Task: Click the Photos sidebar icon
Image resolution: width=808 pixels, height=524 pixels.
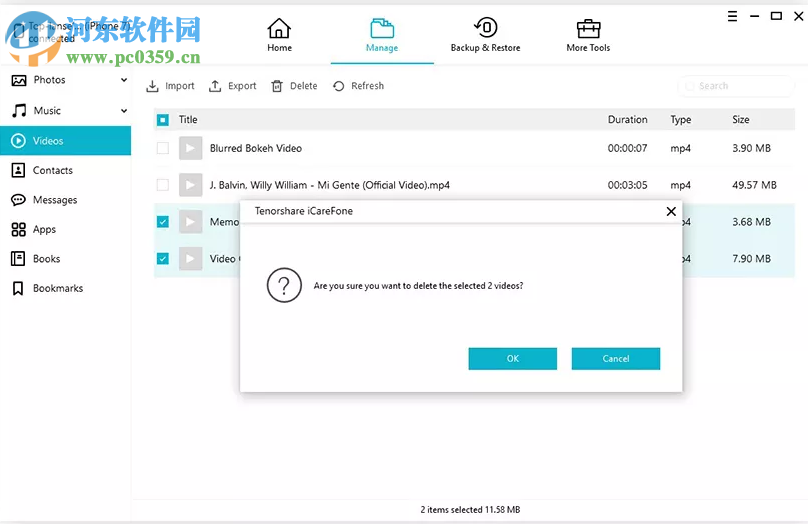Action: pyautogui.click(x=19, y=80)
